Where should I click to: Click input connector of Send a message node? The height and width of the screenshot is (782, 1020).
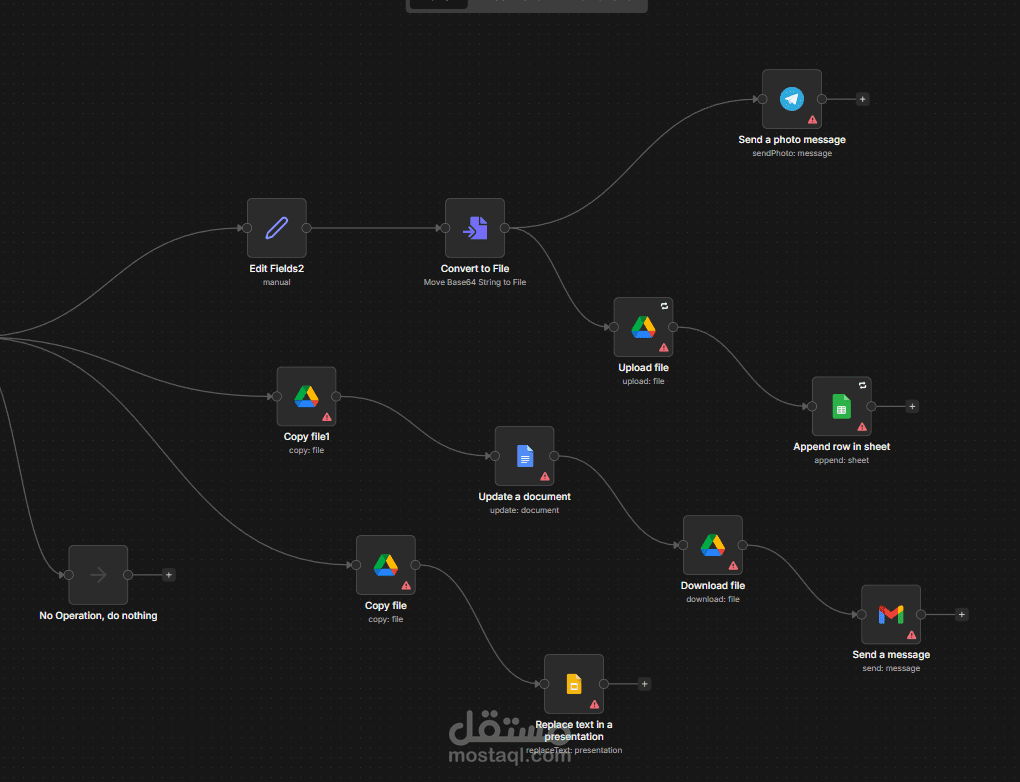click(862, 614)
